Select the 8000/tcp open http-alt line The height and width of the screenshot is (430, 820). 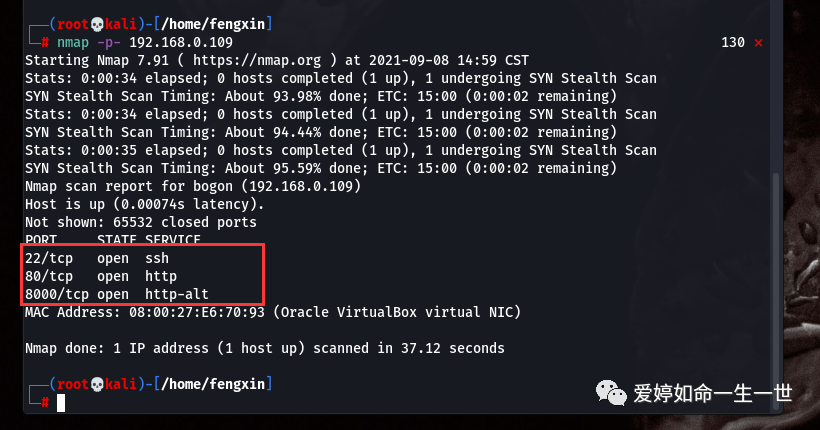(117, 294)
